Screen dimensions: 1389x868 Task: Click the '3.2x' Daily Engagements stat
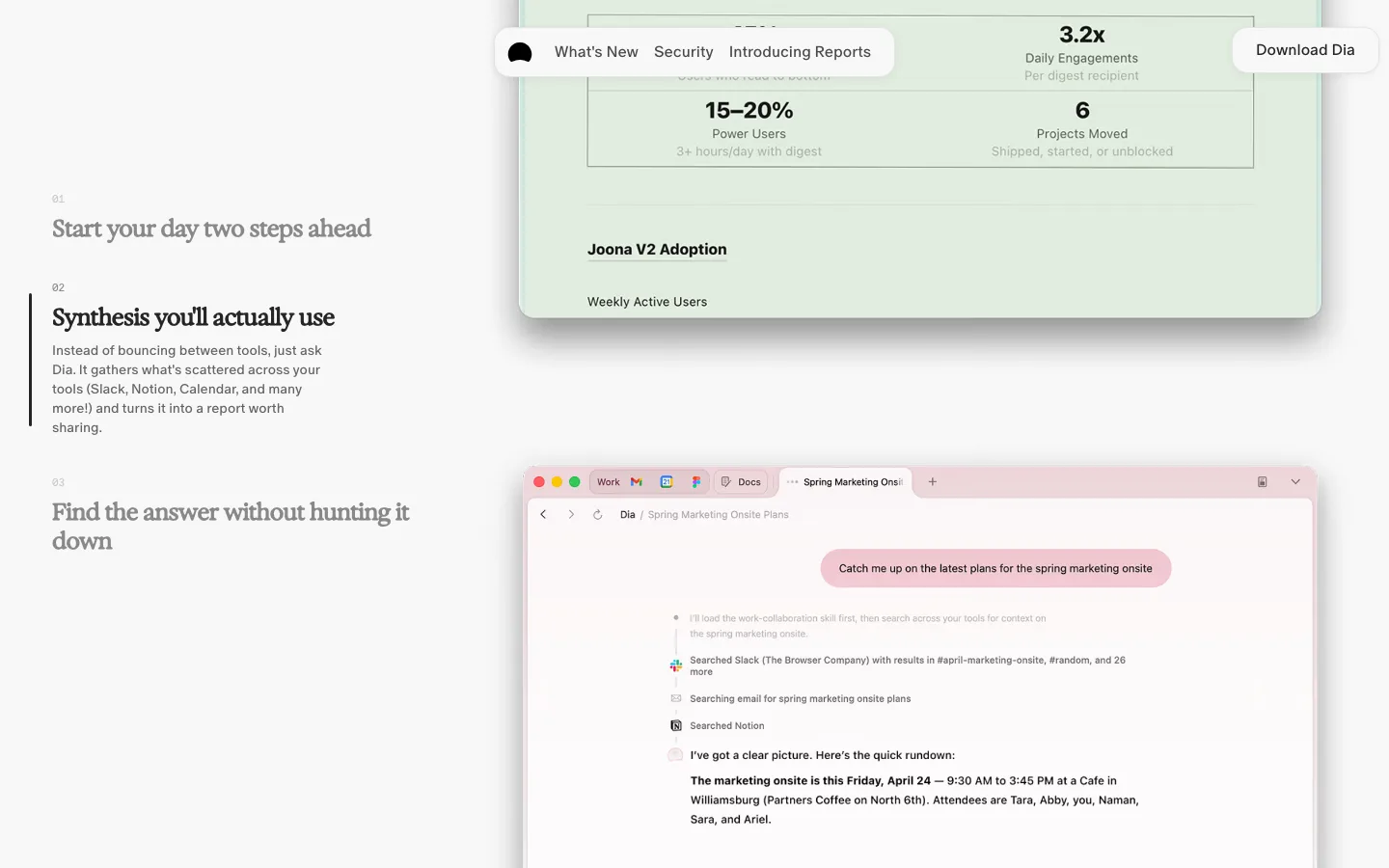[x=1082, y=35]
